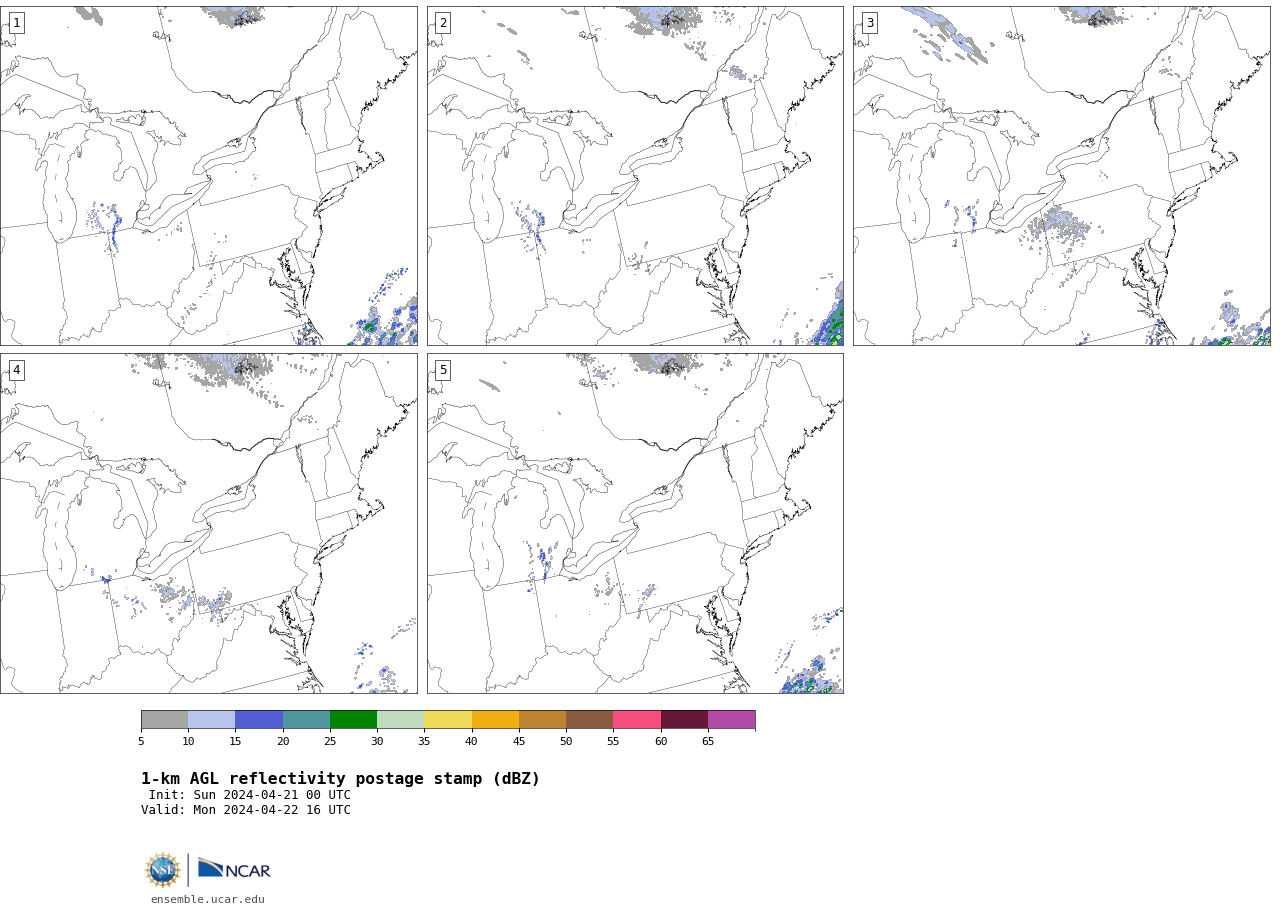This screenshot has height=910, width=1280.
Task: Click the panel number label 4
Action: 16,370
